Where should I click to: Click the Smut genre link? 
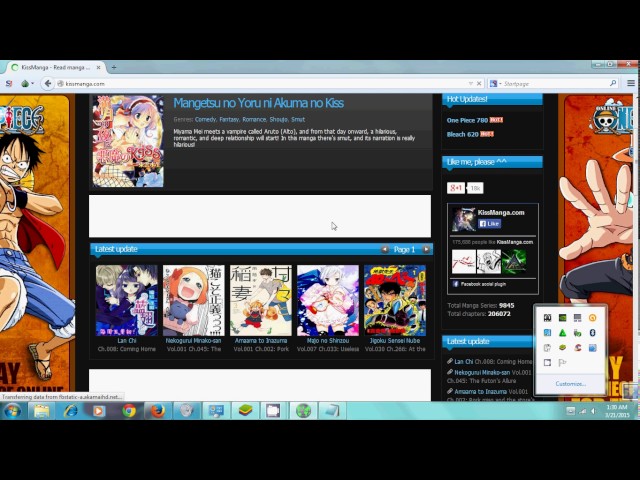(298, 120)
